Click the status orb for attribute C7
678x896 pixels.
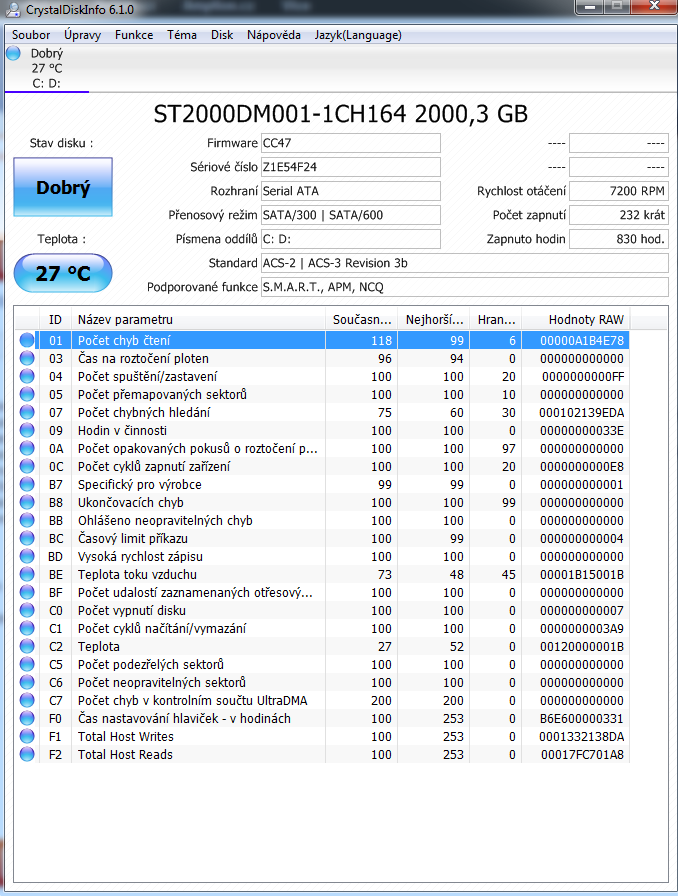coord(27,701)
